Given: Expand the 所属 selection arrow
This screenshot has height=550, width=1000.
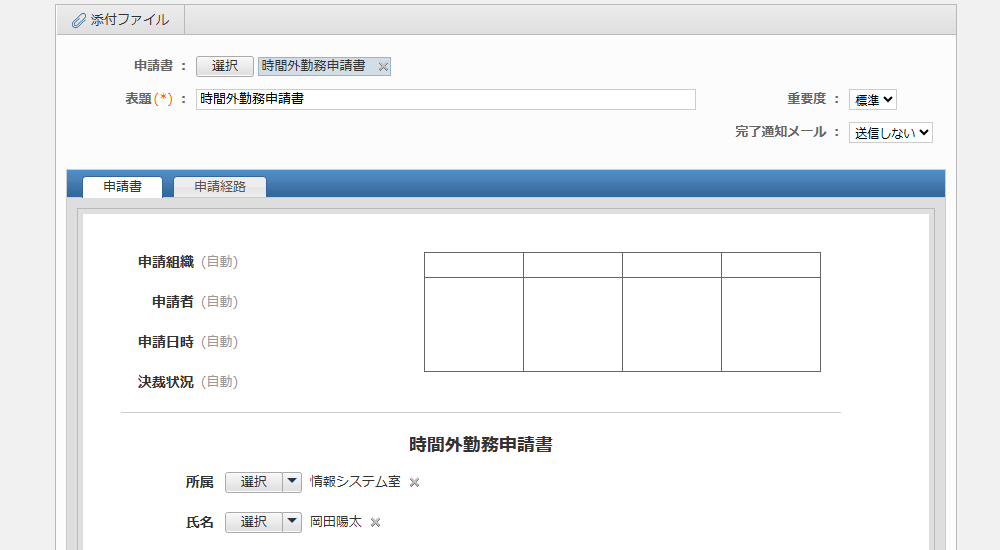Looking at the screenshot, I should (x=292, y=482).
